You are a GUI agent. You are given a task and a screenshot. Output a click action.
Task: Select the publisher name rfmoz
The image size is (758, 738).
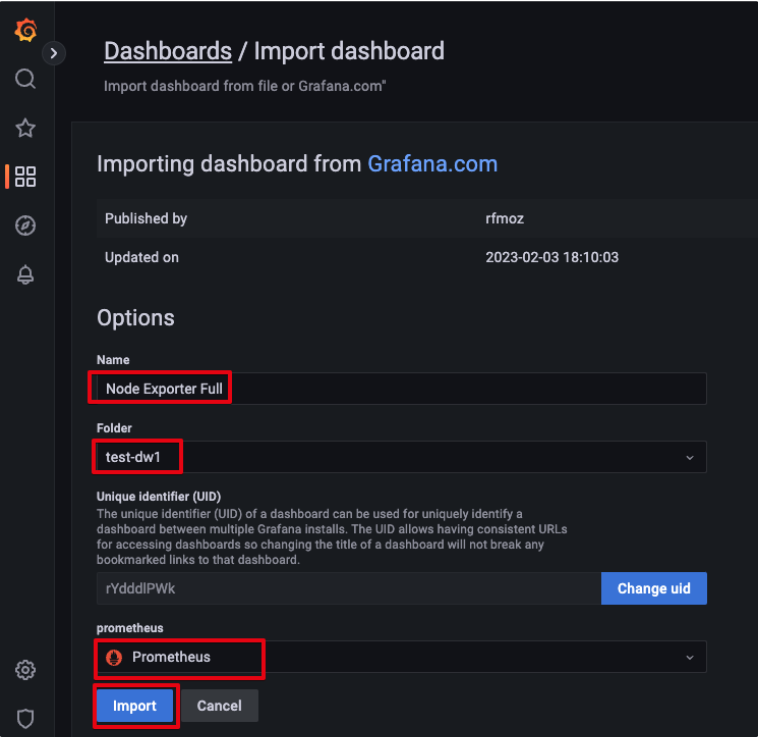click(x=504, y=218)
